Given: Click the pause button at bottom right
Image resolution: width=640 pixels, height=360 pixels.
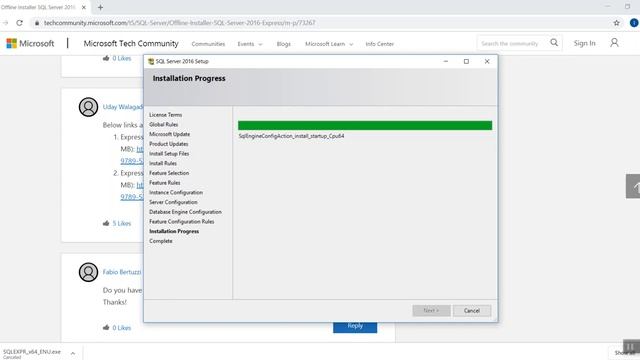Looking at the screenshot, I should (x=630, y=347).
